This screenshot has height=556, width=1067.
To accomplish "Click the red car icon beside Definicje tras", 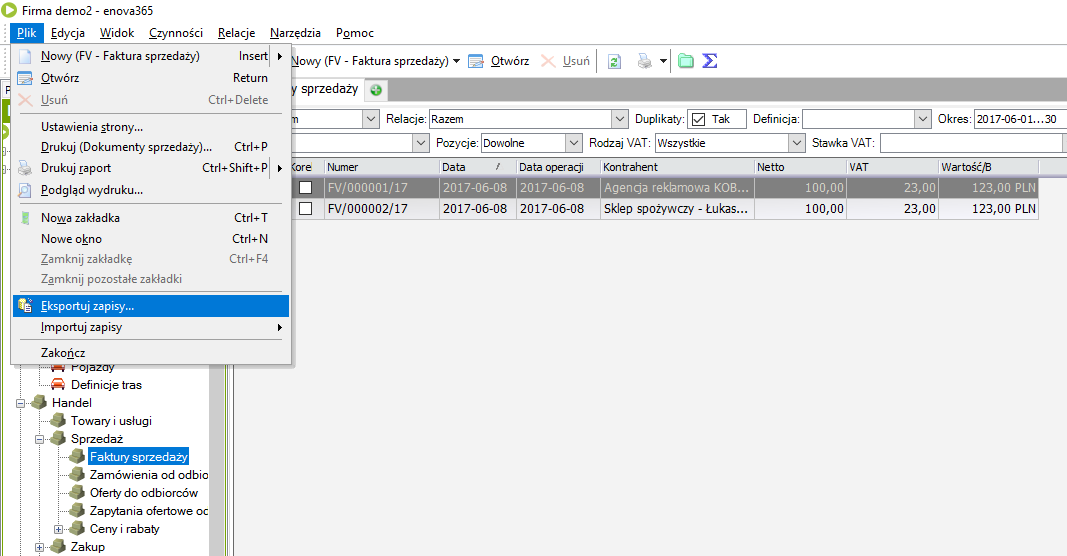I will [58, 385].
